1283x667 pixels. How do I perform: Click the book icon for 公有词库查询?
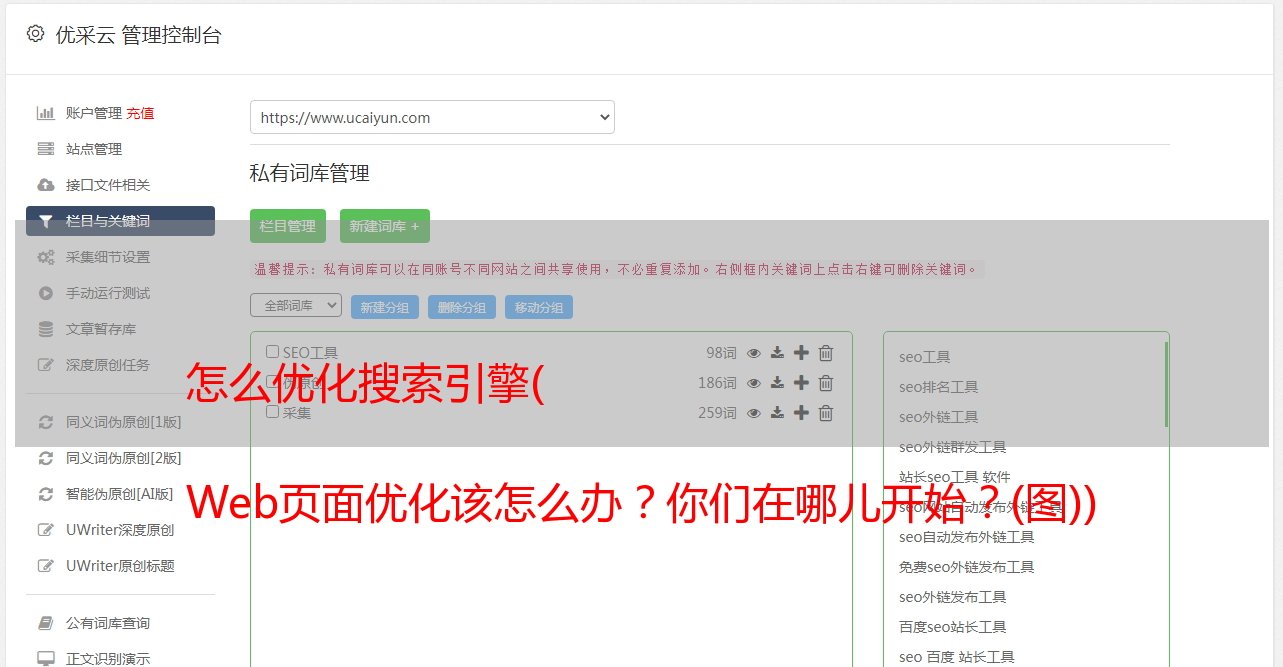point(46,623)
